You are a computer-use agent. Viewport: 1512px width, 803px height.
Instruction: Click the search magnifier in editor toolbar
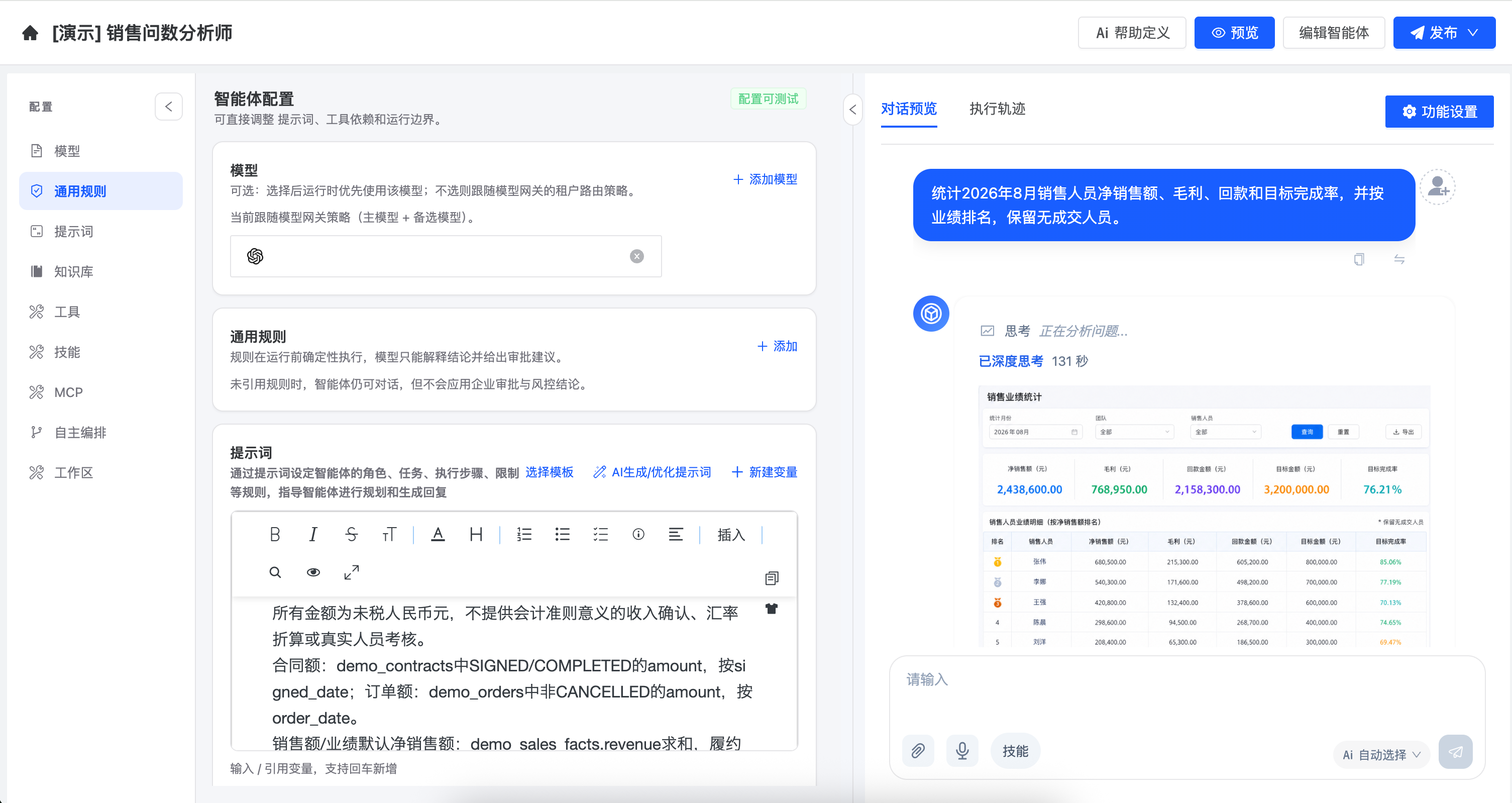(275, 572)
